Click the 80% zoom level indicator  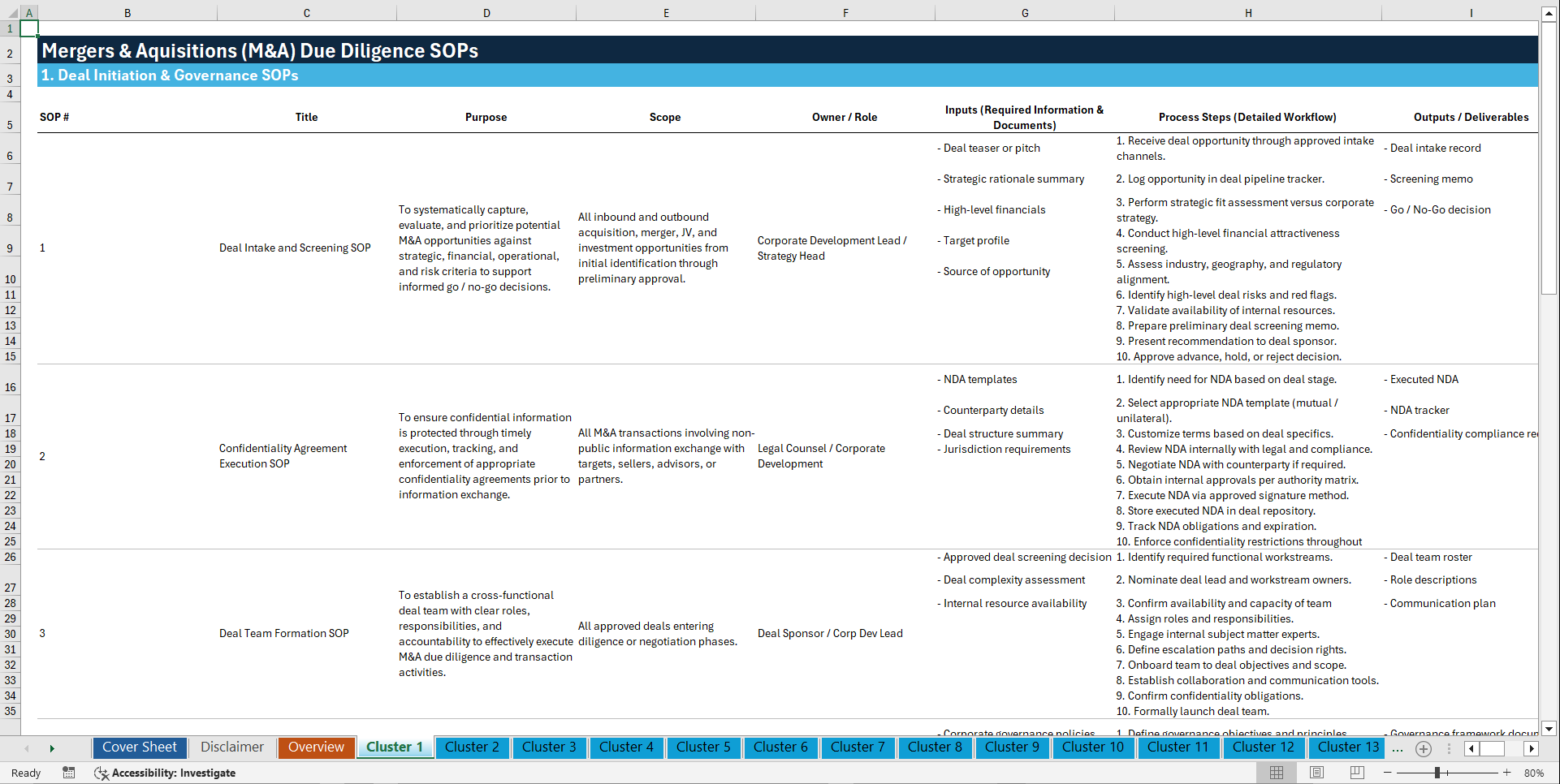click(1533, 772)
